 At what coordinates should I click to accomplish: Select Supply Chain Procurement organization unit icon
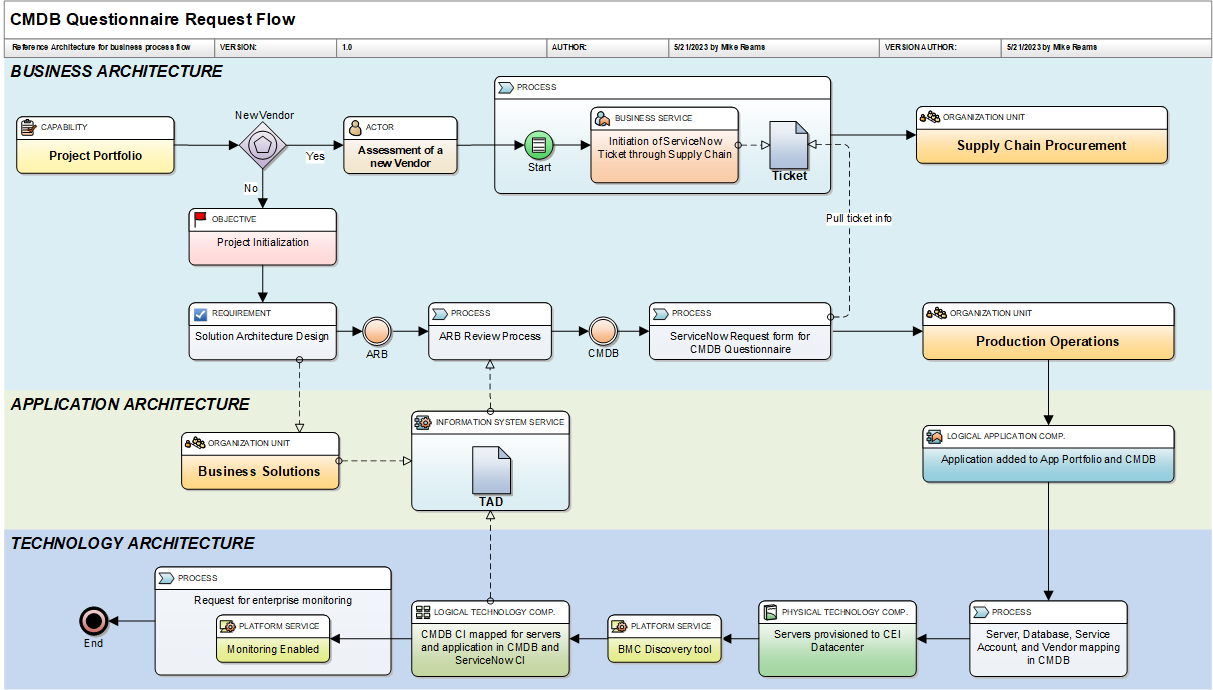click(x=929, y=117)
